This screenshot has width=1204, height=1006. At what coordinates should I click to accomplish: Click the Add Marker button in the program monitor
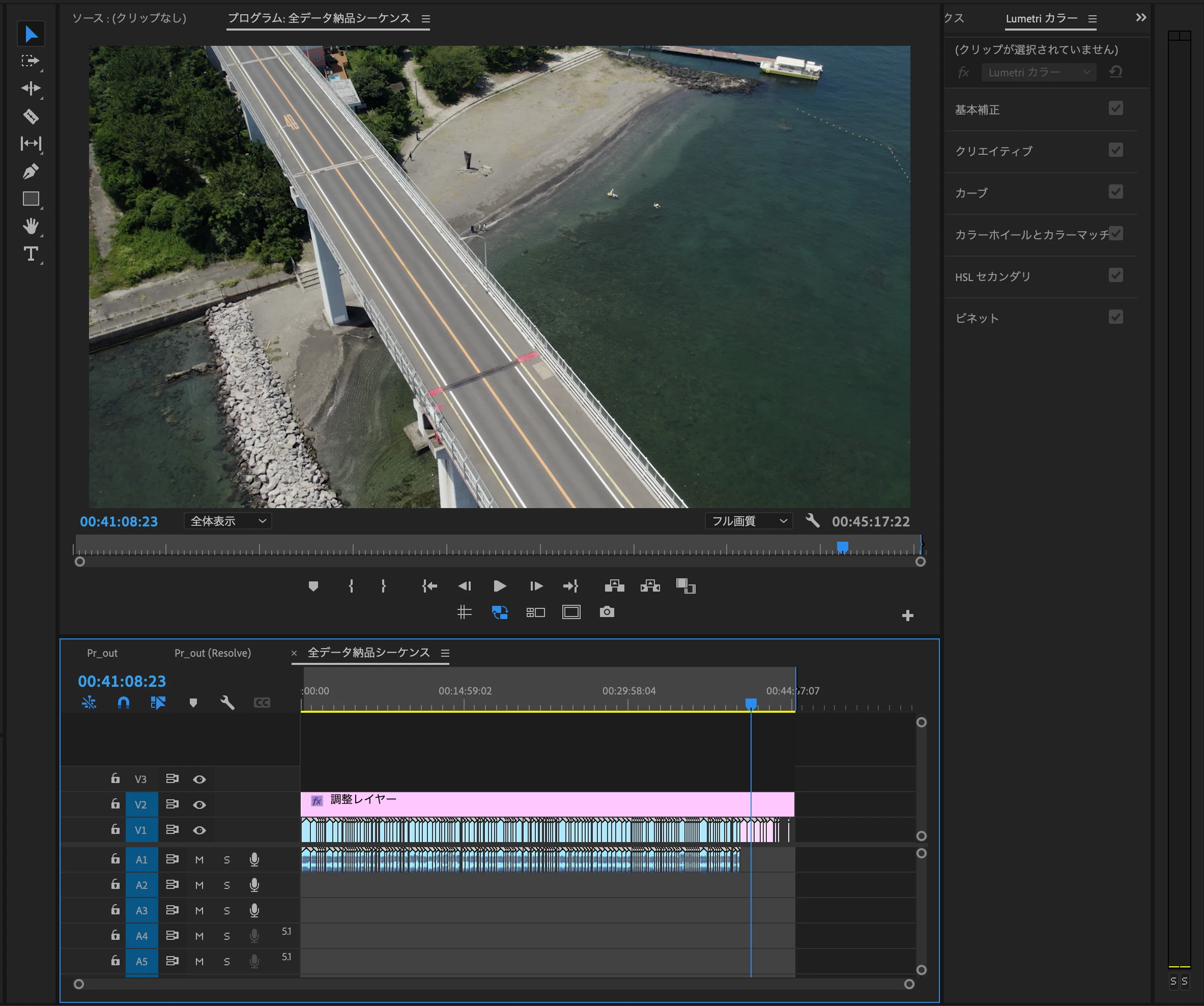(x=313, y=585)
